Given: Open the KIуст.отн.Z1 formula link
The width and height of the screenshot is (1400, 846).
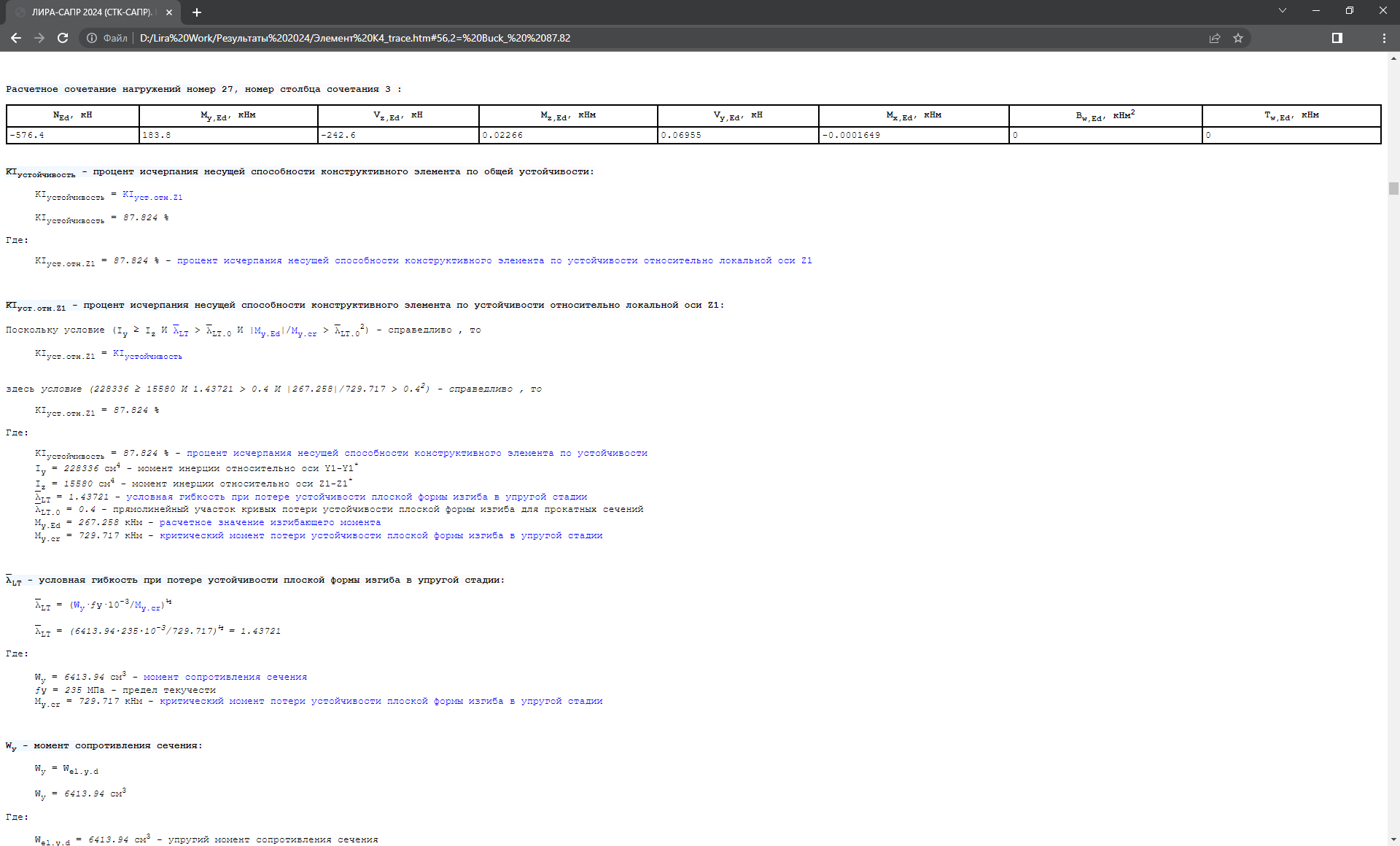Looking at the screenshot, I should coord(152,195).
